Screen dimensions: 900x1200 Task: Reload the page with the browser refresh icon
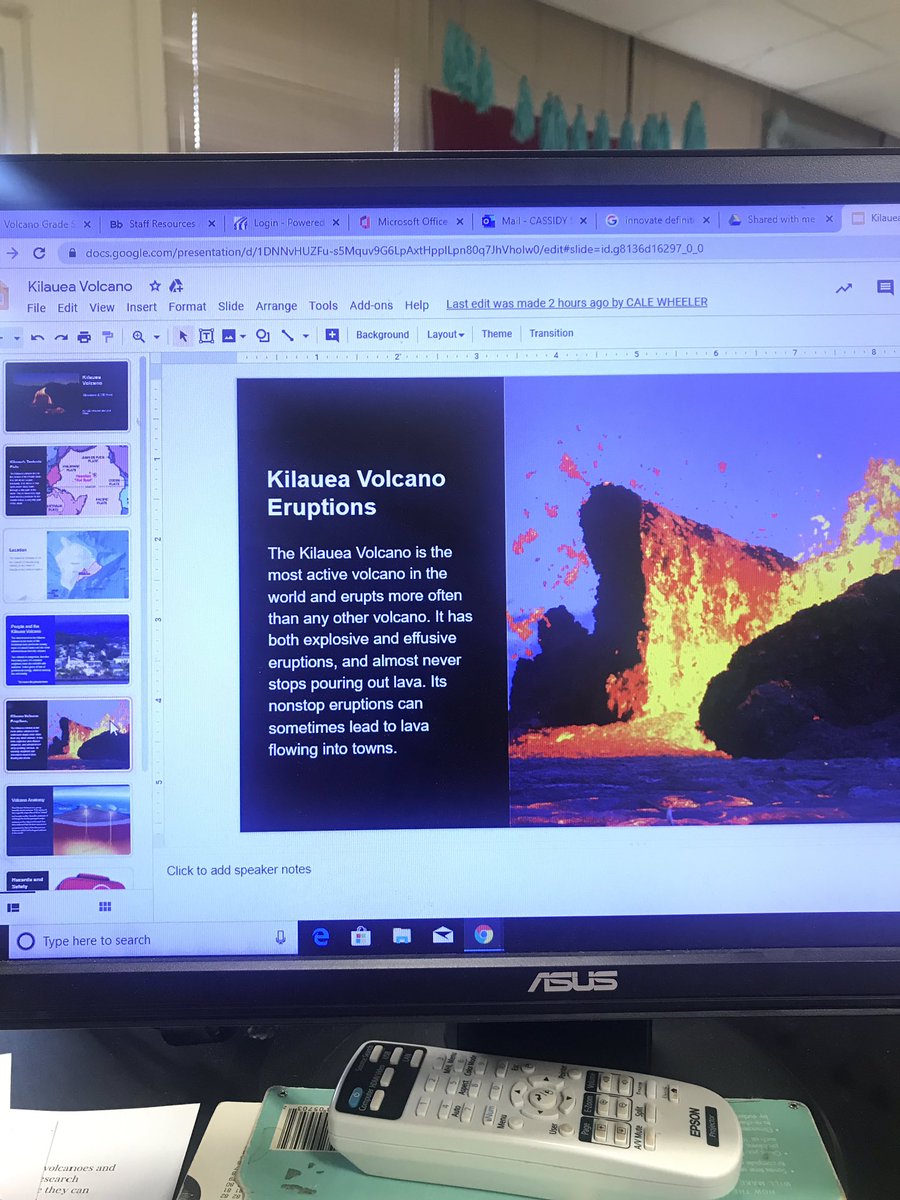(39, 254)
